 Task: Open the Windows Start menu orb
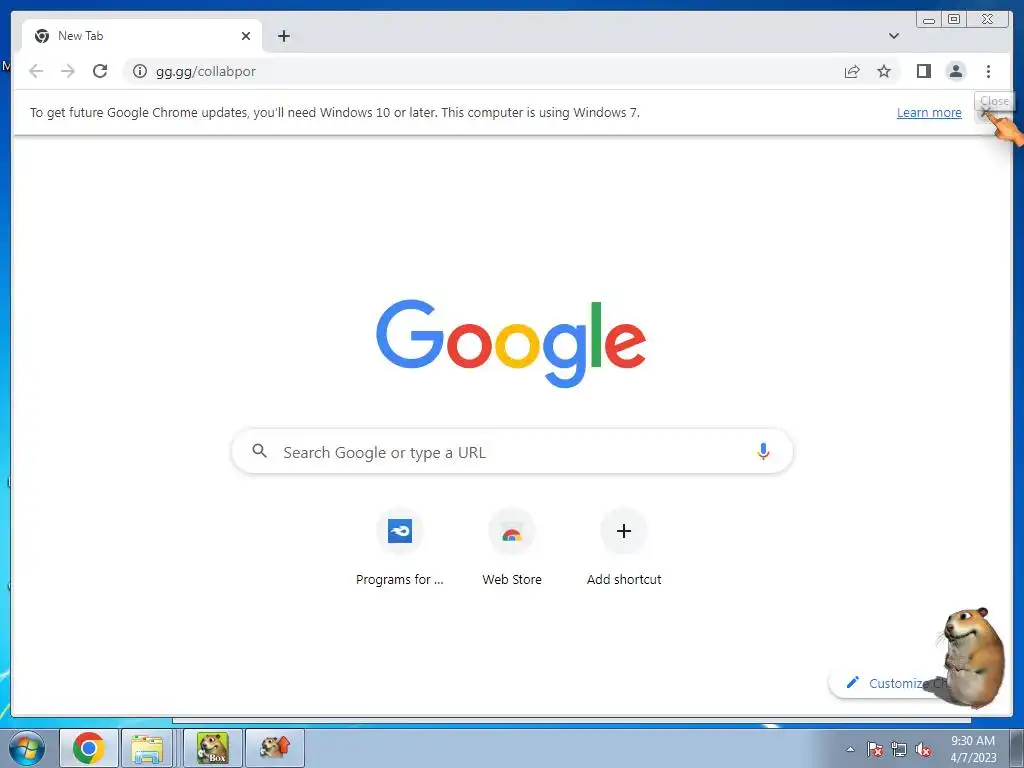(27, 748)
